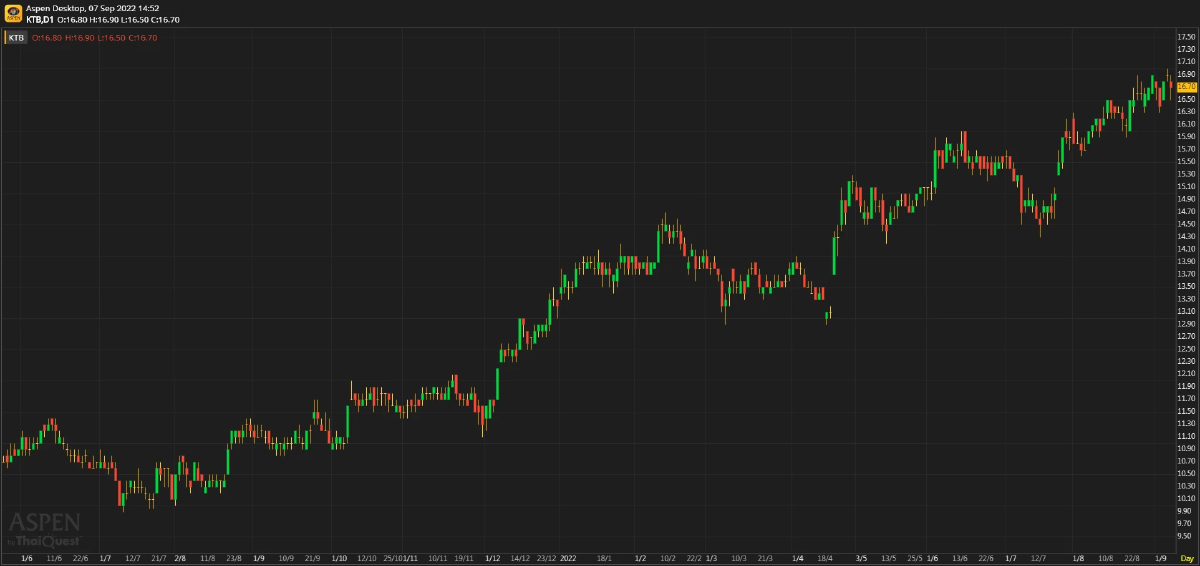The image size is (1200, 566).
Task: Click the 3/5 date on time axis
Action: click(862, 557)
